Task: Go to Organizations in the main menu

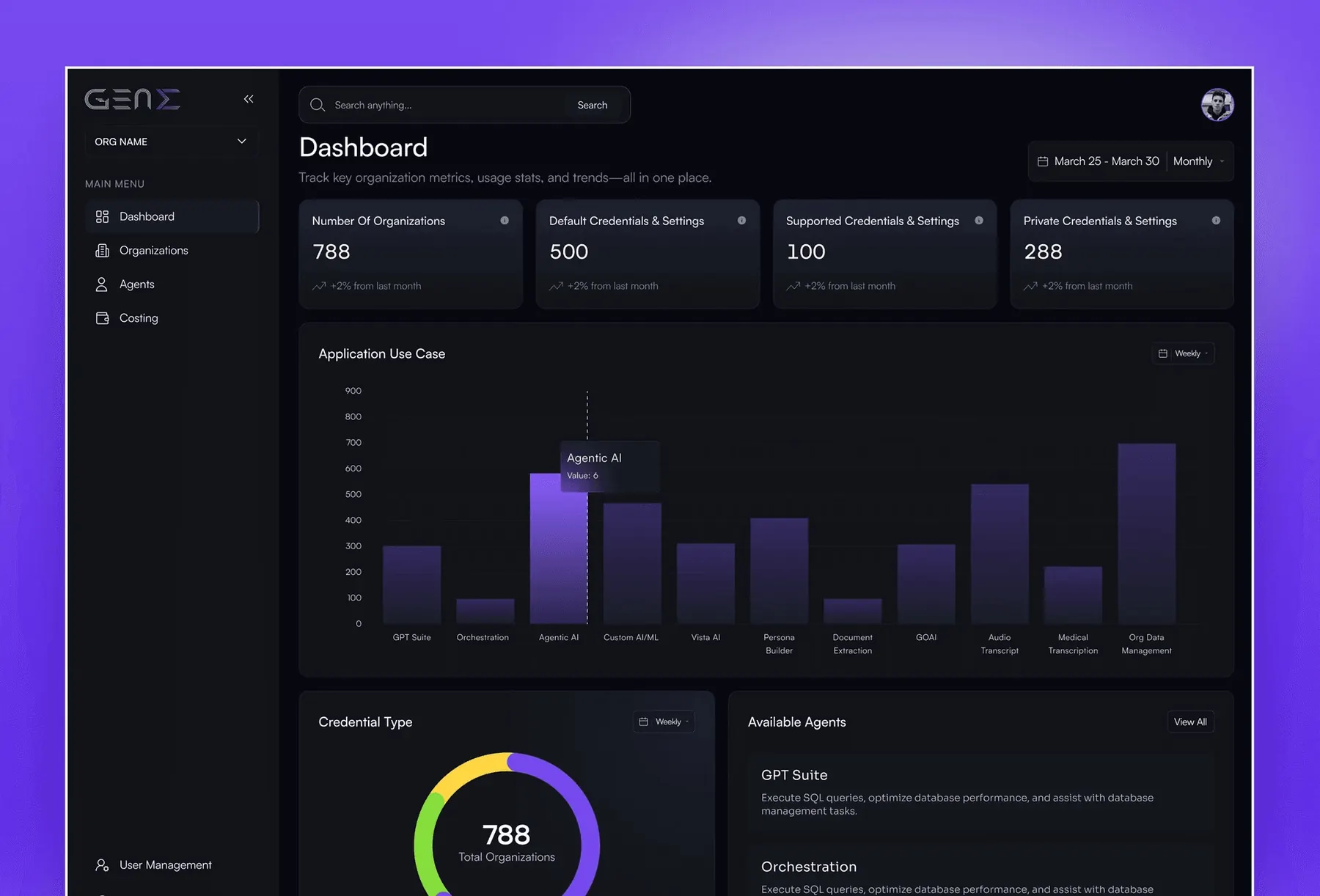Action: coord(172,250)
